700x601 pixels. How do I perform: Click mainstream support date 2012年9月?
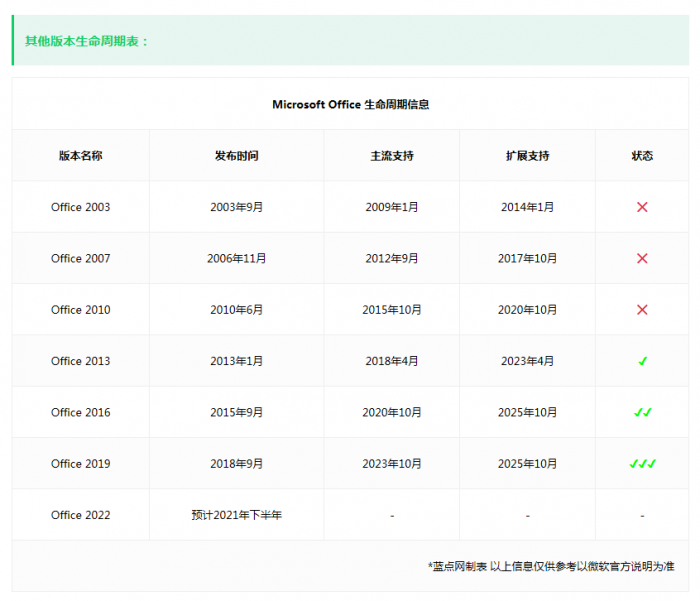click(392, 259)
